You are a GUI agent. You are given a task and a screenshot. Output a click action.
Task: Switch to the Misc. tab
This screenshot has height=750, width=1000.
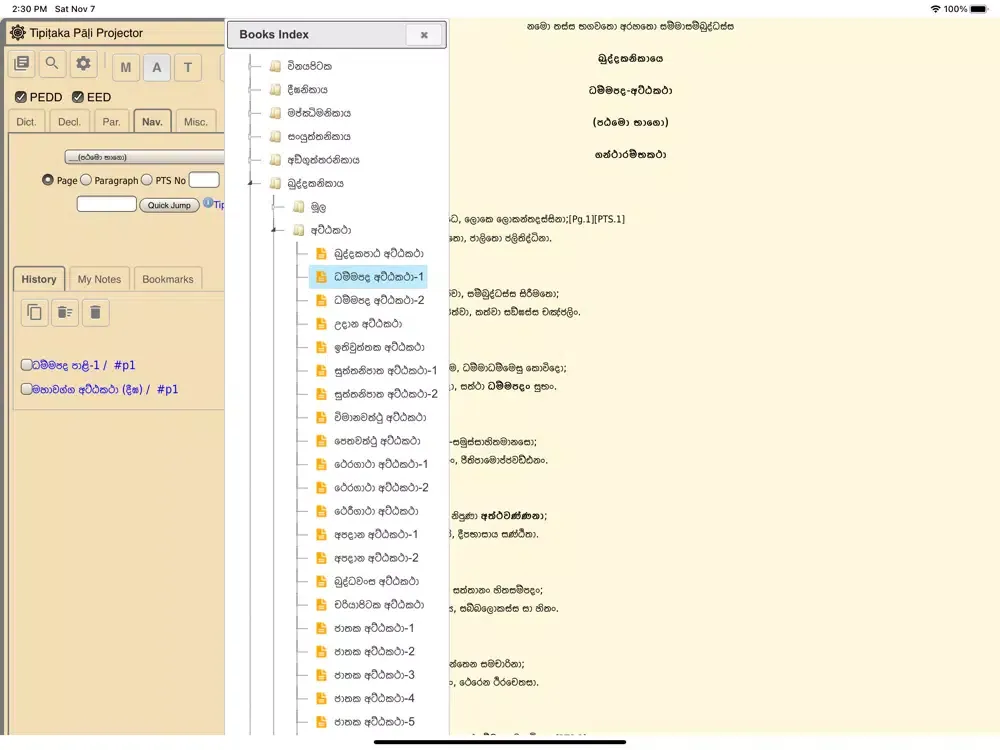[x=196, y=121]
